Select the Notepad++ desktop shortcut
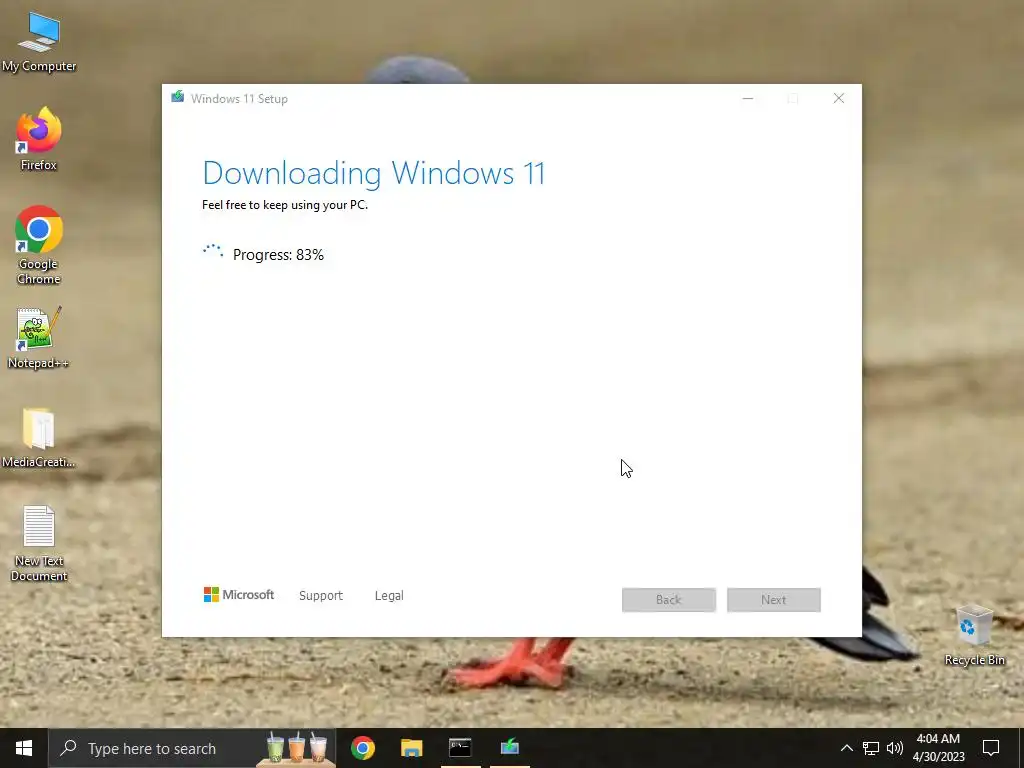The height and width of the screenshot is (768, 1024). 39,338
